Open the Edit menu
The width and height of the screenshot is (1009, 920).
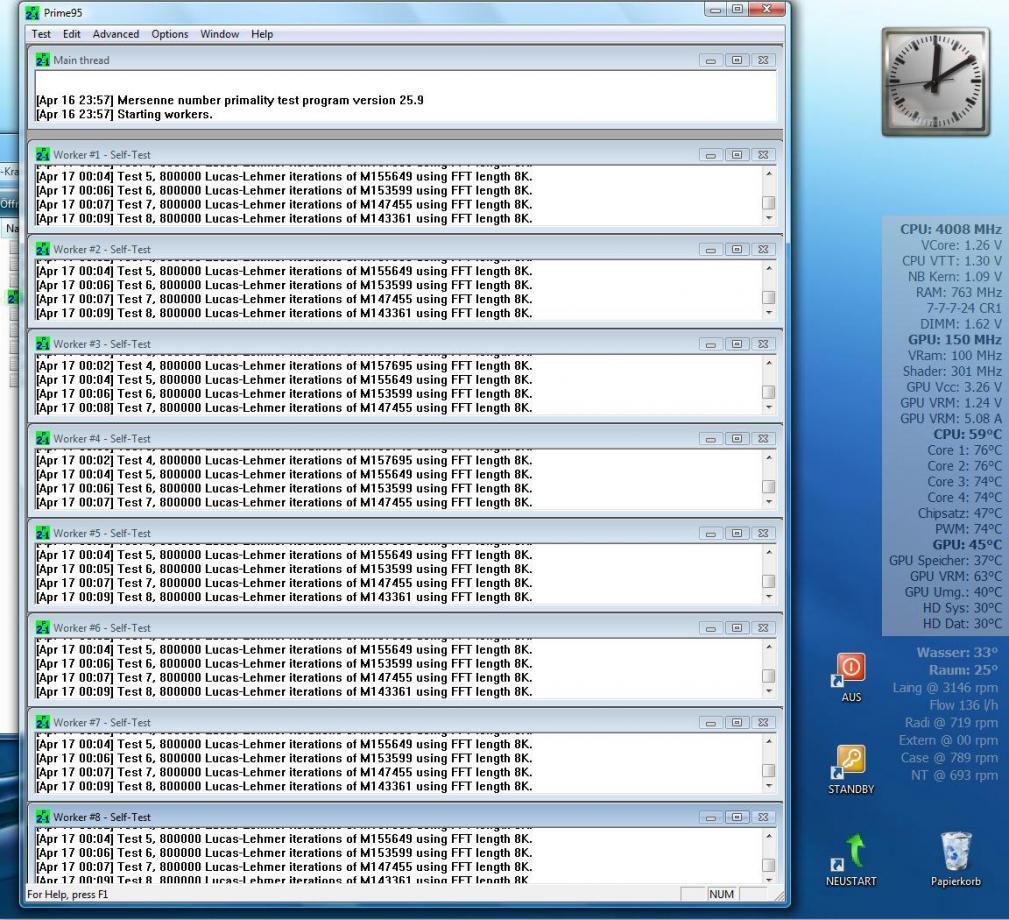pos(71,34)
